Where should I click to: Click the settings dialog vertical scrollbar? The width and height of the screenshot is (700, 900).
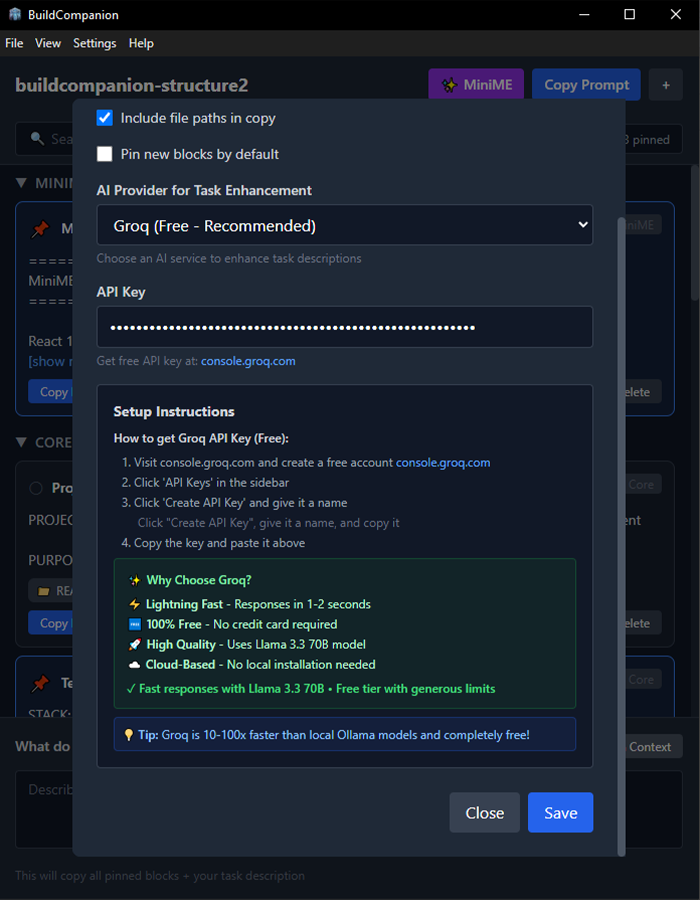tap(620, 537)
